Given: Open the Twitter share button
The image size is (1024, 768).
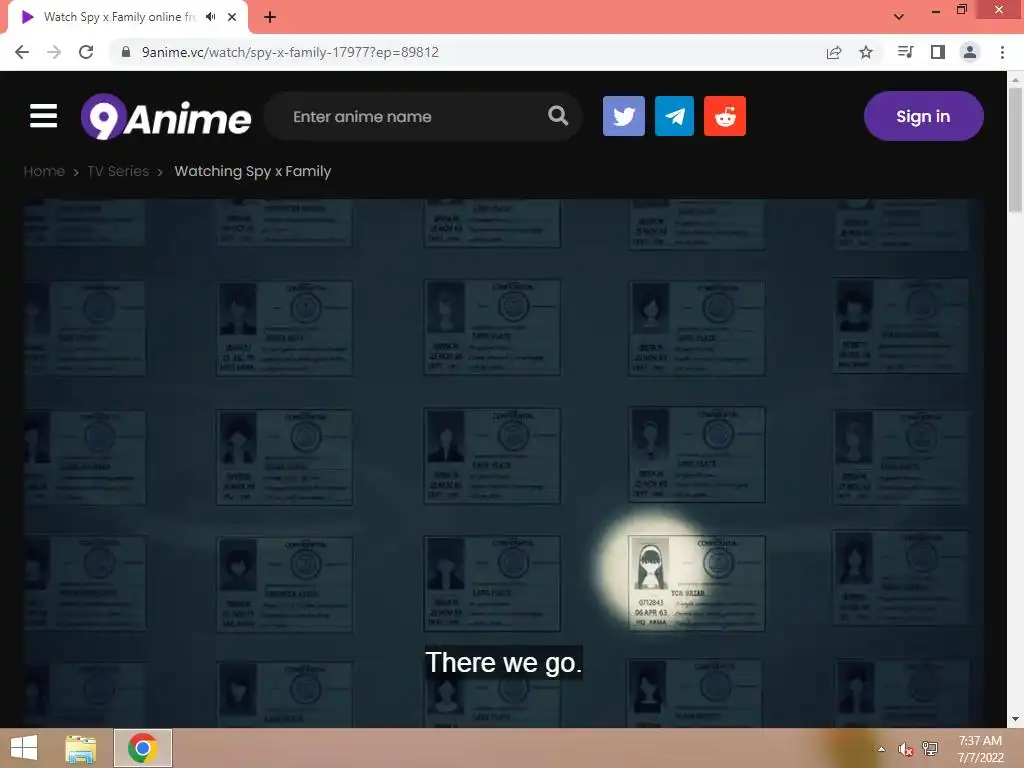Looking at the screenshot, I should point(624,116).
